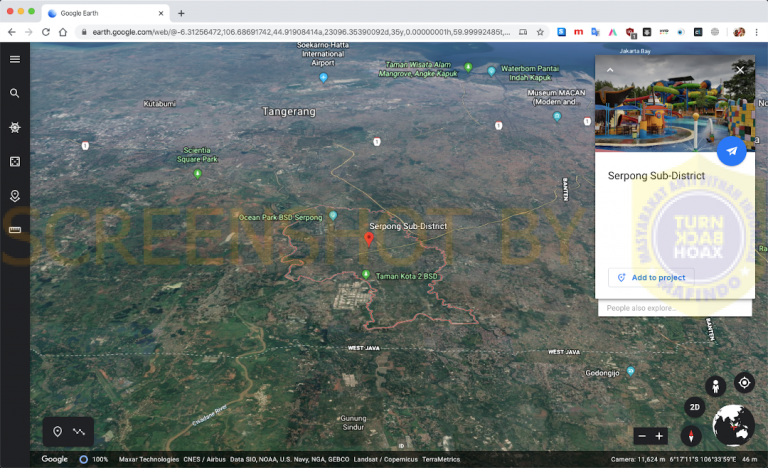
Task: Click the Serpong card photo
Action: click(x=674, y=103)
